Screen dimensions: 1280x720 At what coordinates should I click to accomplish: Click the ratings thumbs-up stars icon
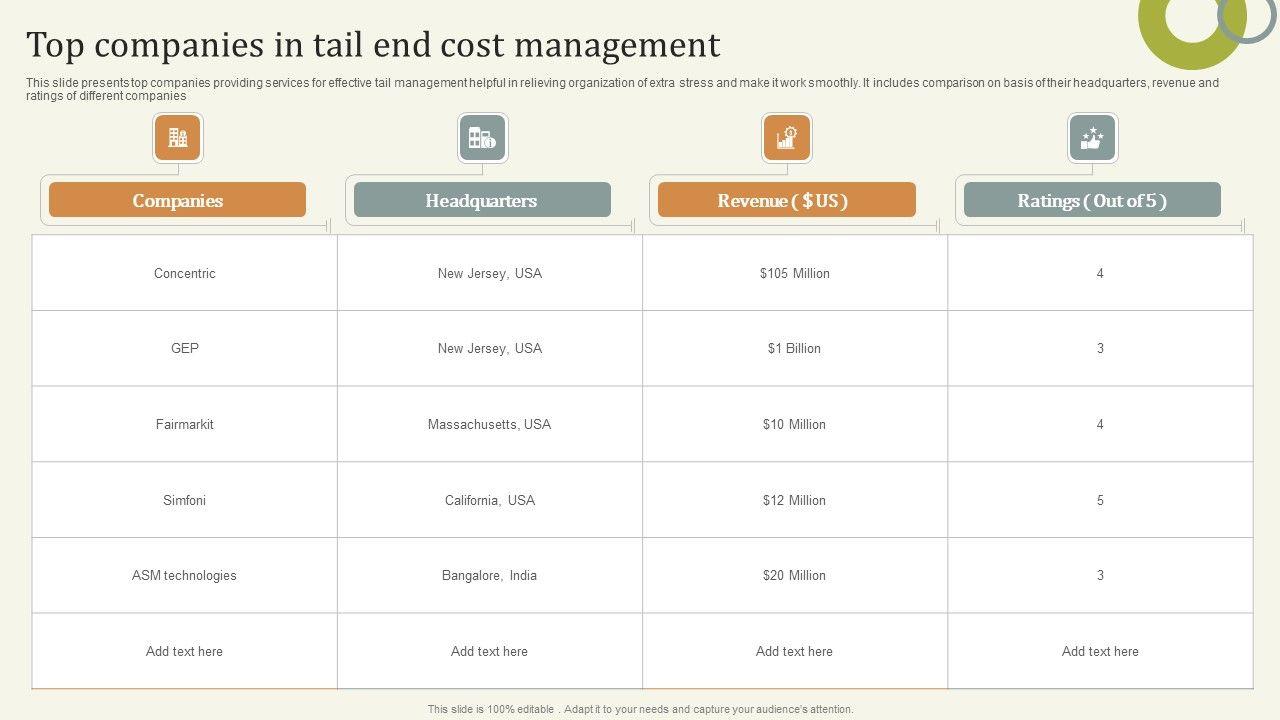pos(1092,138)
